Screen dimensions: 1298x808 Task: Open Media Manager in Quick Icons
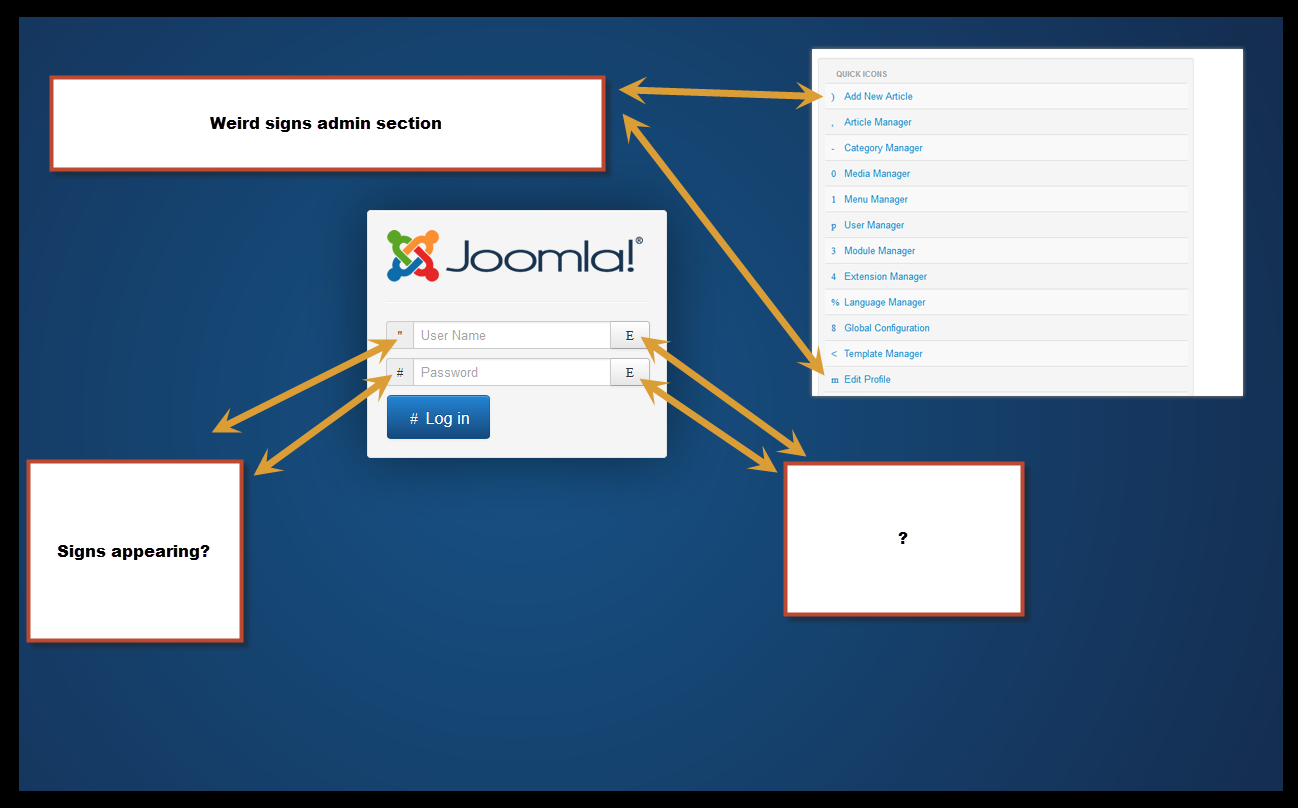877,173
